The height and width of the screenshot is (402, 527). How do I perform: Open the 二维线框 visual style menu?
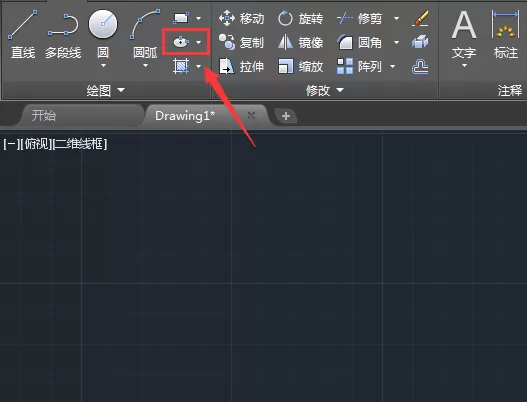(x=81, y=144)
